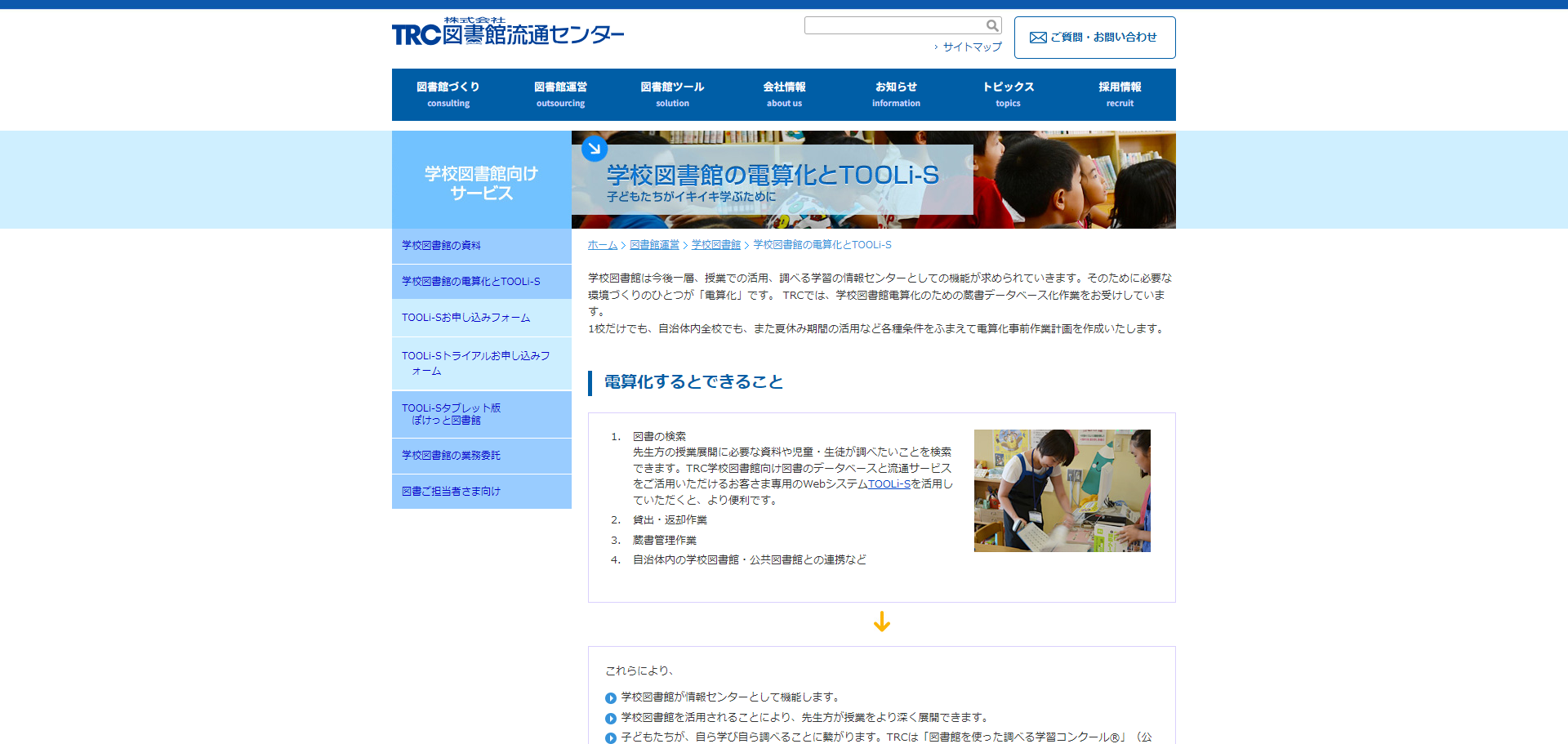
Task: Open 会社情報 about us menu
Action: pos(784,95)
